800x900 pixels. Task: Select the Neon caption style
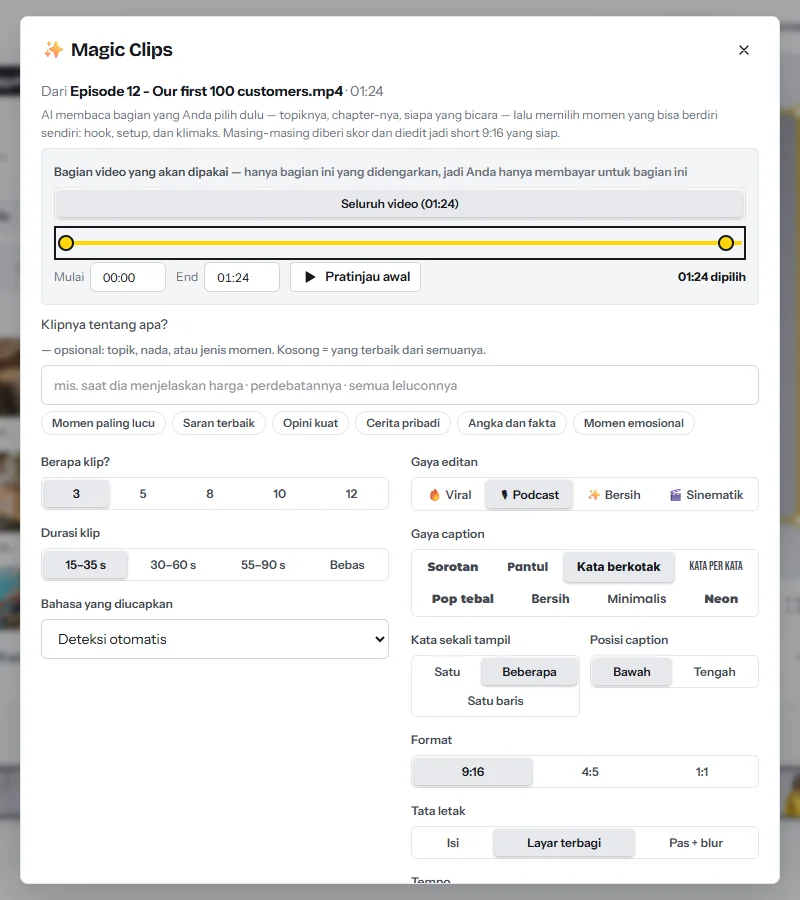coord(721,599)
